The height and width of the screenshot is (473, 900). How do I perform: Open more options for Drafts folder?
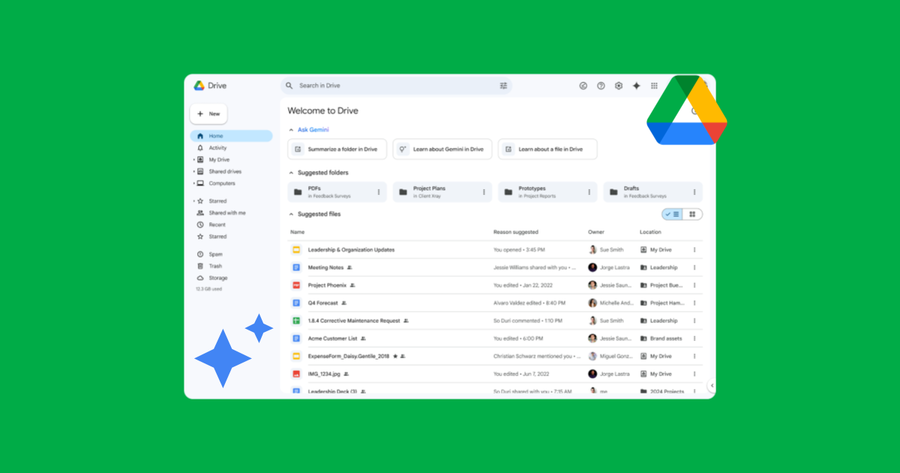(x=694, y=192)
